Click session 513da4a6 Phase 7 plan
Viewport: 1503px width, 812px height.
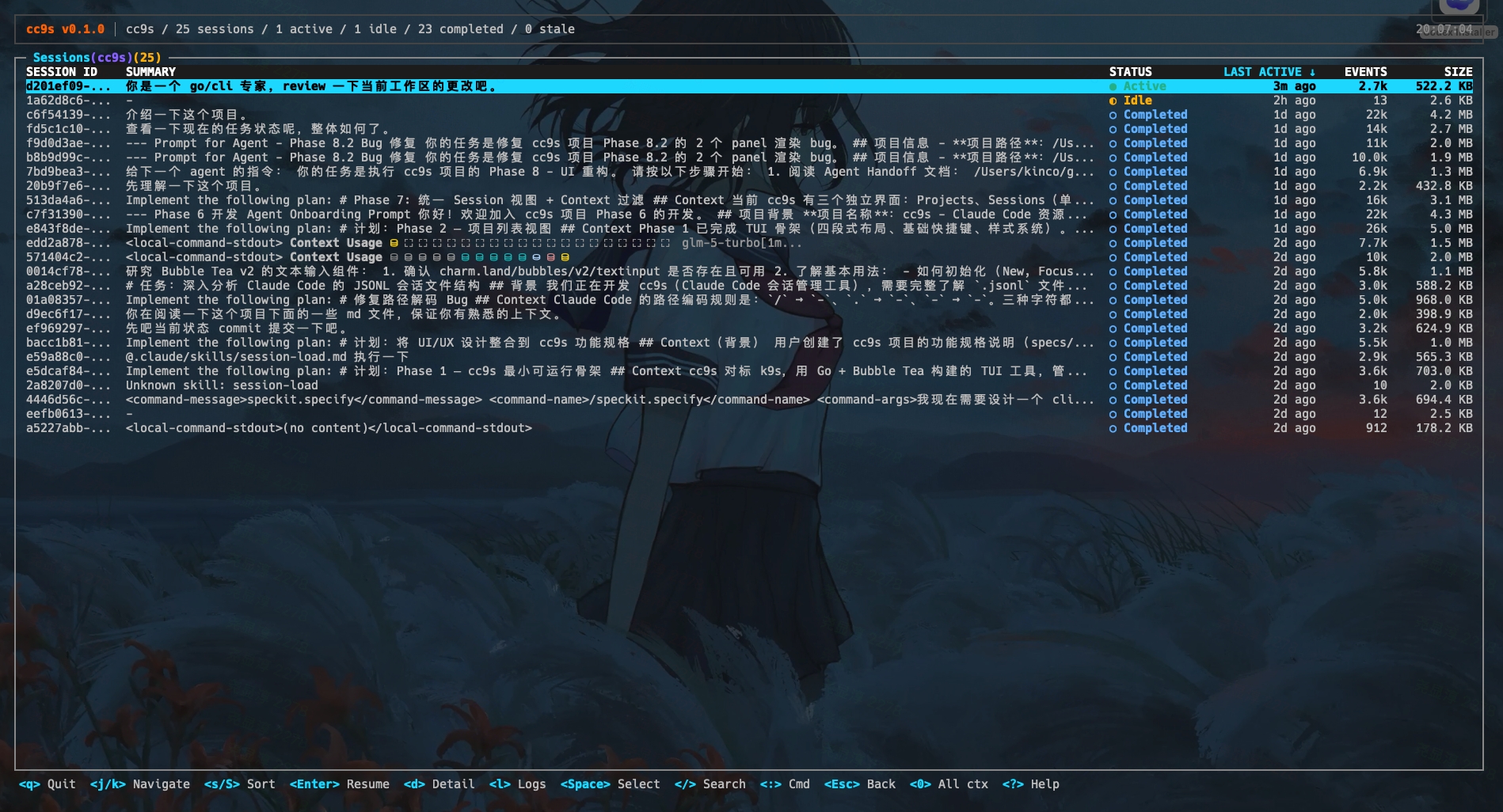(749, 200)
